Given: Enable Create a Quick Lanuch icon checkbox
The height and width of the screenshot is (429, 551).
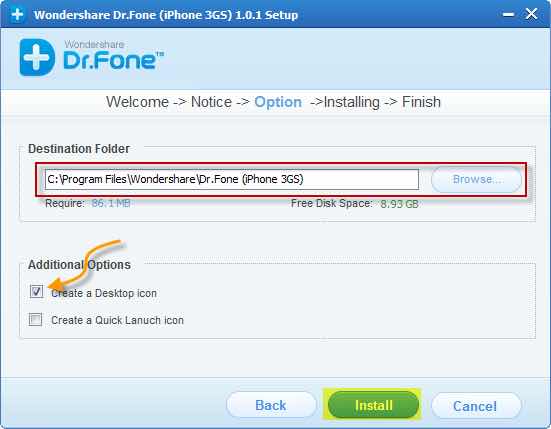Looking at the screenshot, I should click(35, 319).
